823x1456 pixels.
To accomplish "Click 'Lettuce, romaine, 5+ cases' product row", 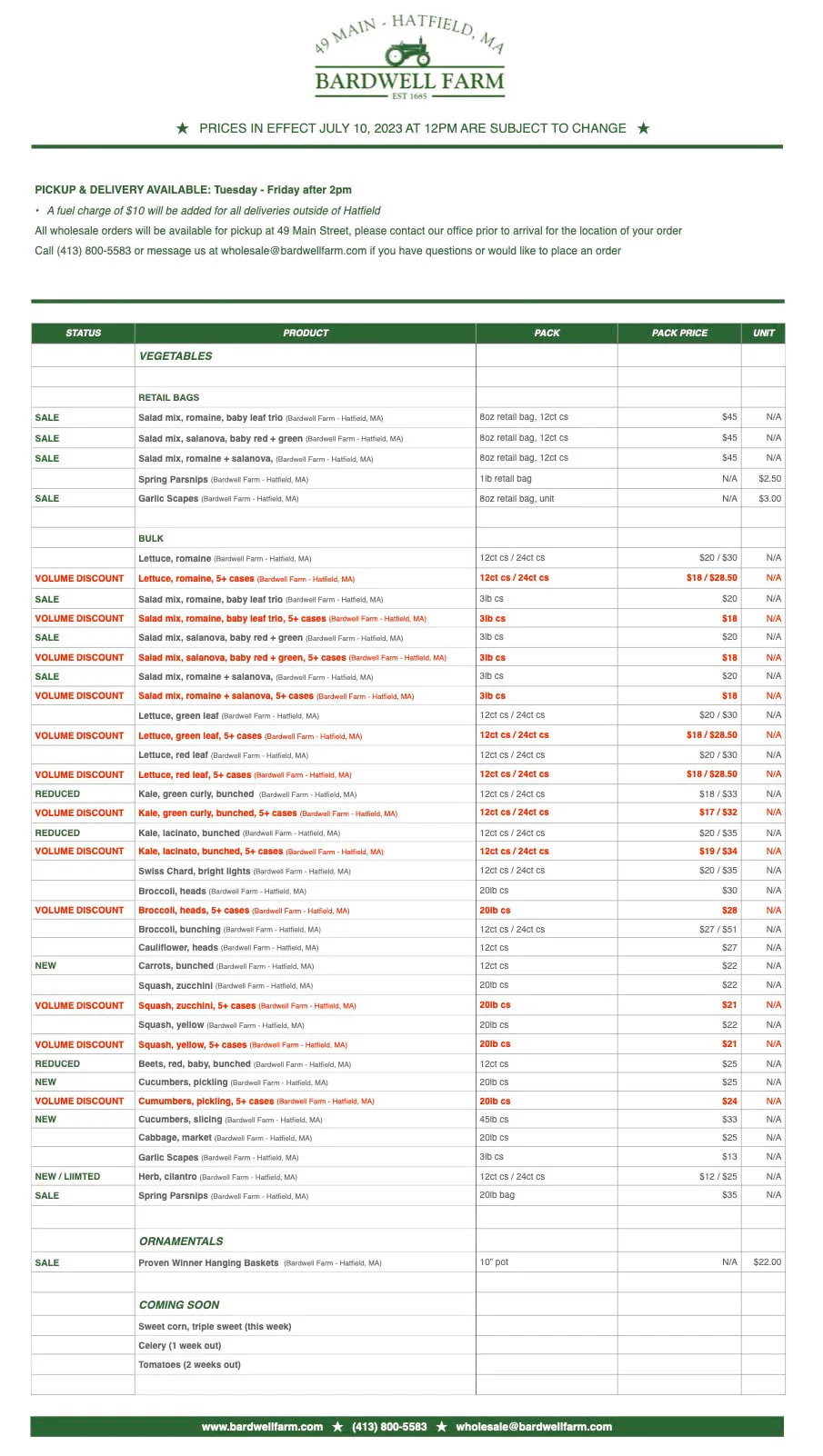I will [246, 579].
